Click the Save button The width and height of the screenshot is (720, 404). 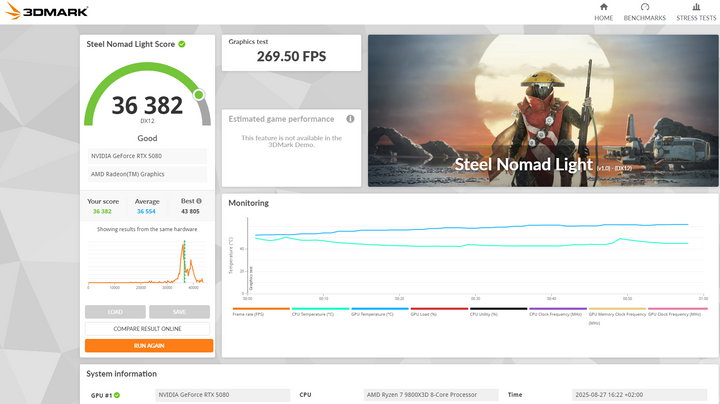click(180, 312)
